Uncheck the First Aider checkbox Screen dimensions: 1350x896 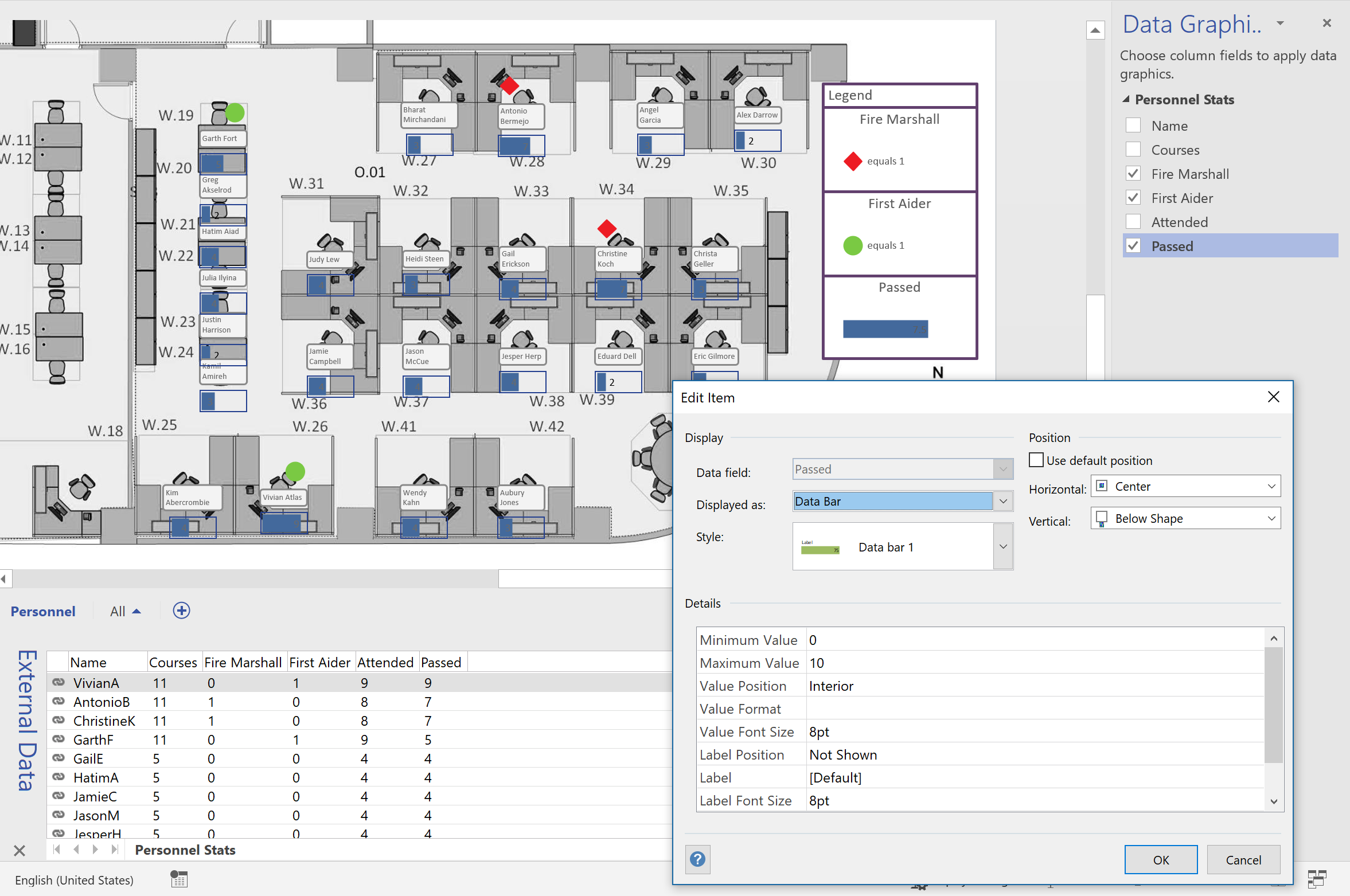pyautogui.click(x=1134, y=197)
